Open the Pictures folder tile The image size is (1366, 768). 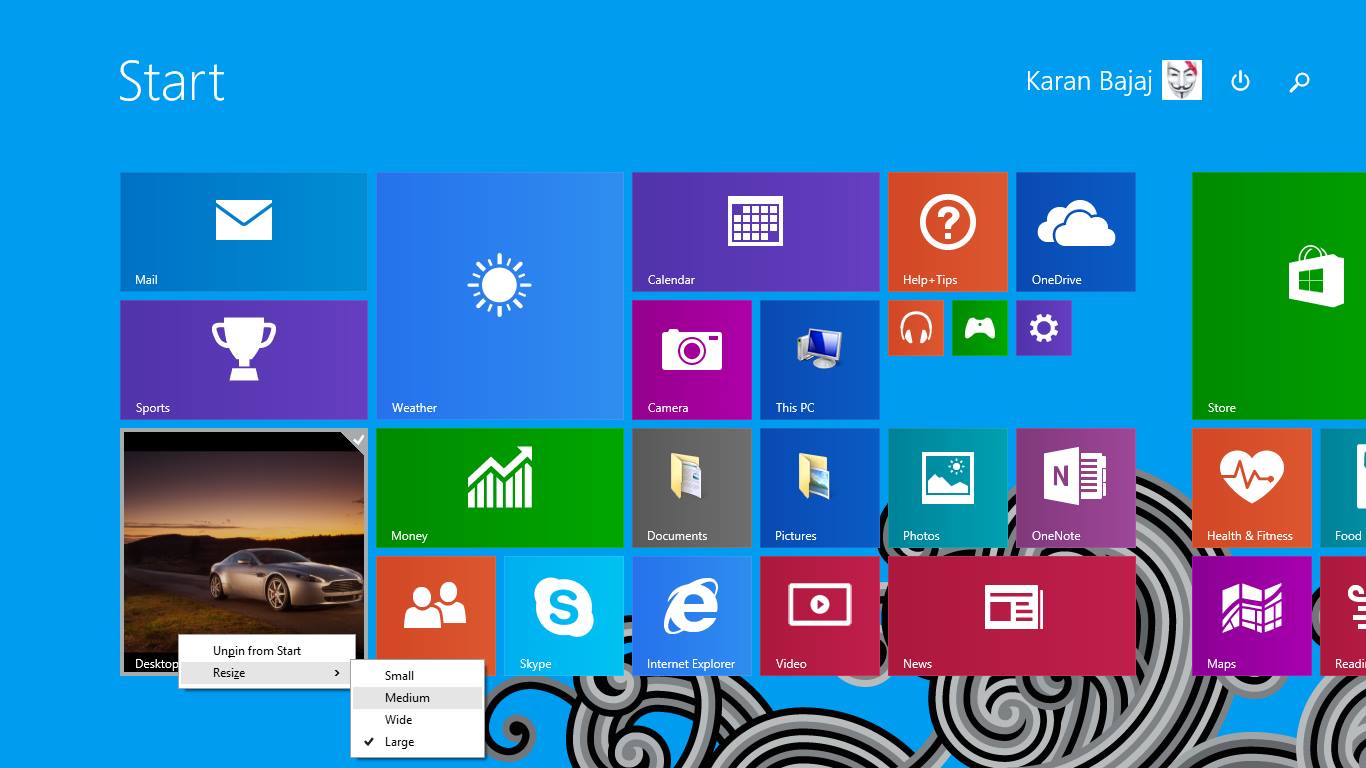820,488
